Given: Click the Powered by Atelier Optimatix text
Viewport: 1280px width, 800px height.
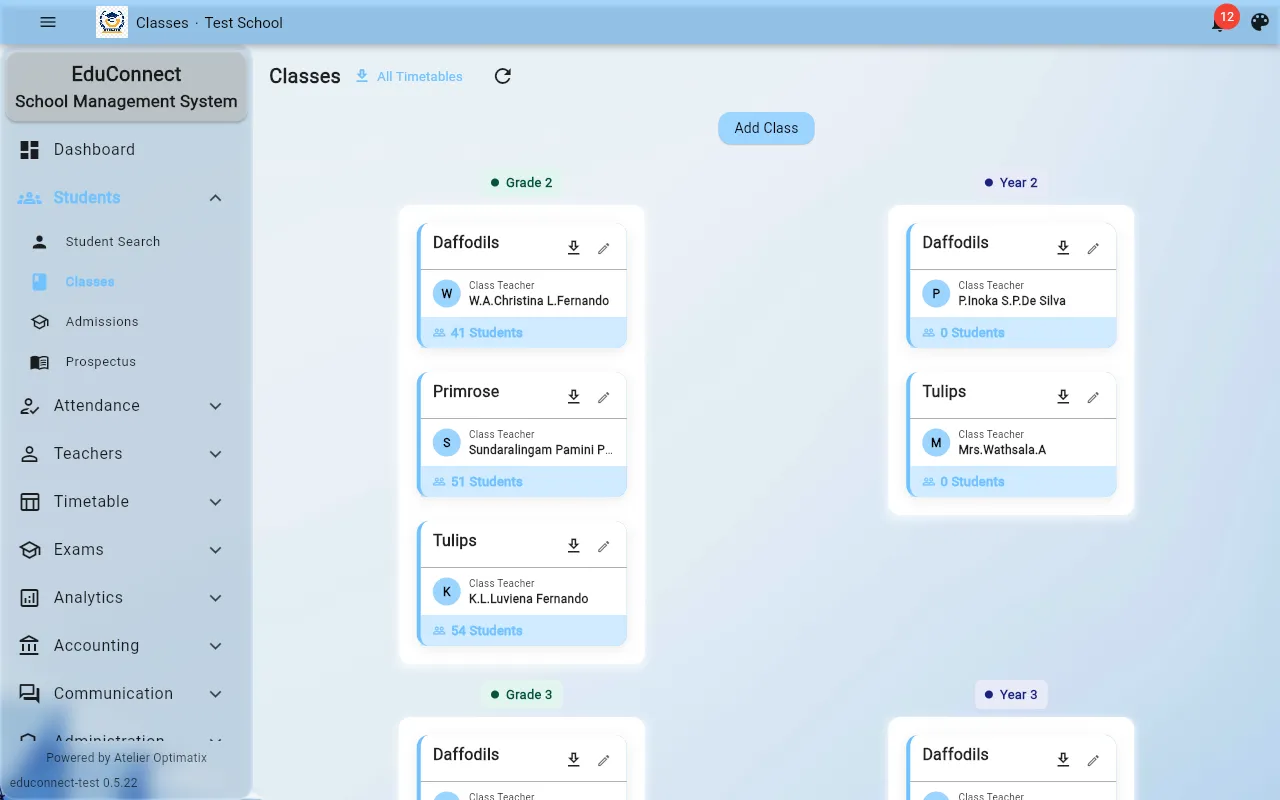Looking at the screenshot, I should 126,758.
